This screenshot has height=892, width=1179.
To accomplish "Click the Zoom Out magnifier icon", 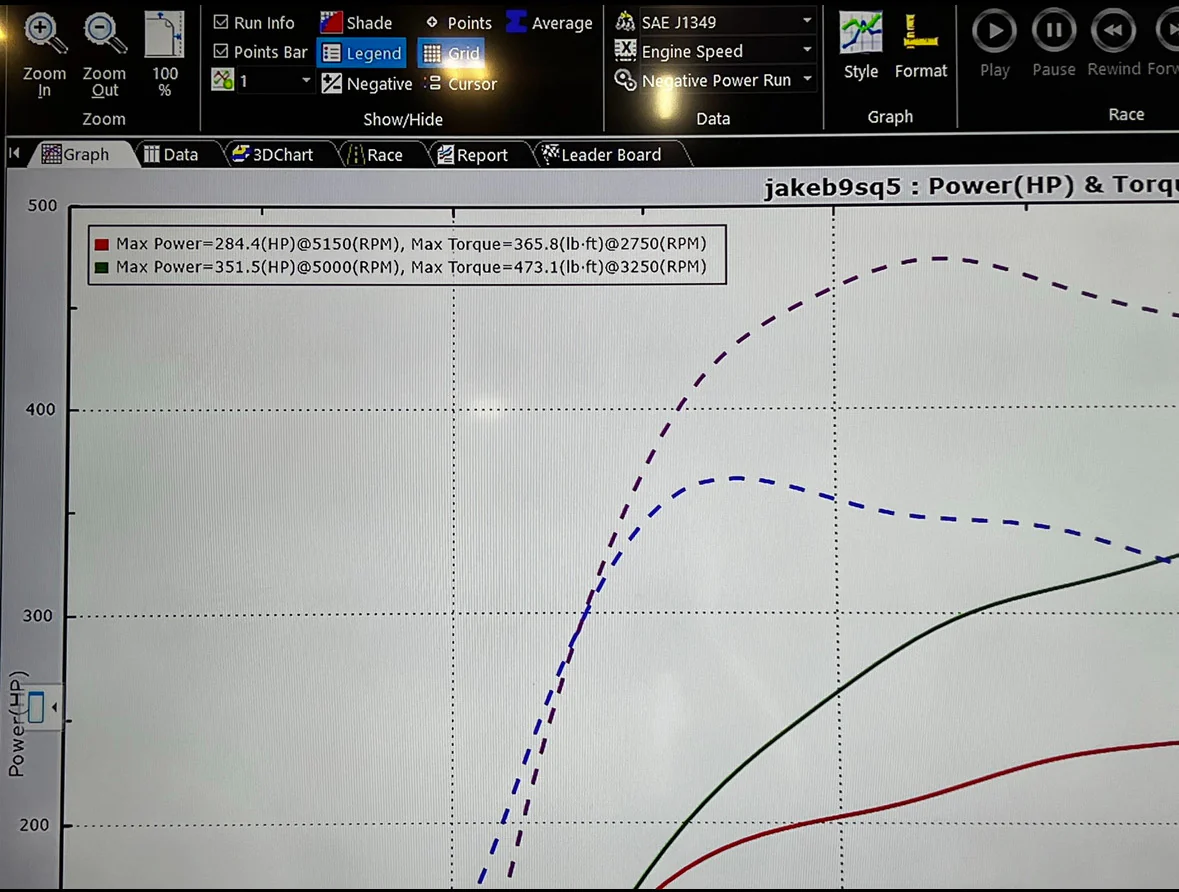I will [x=104, y=35].
